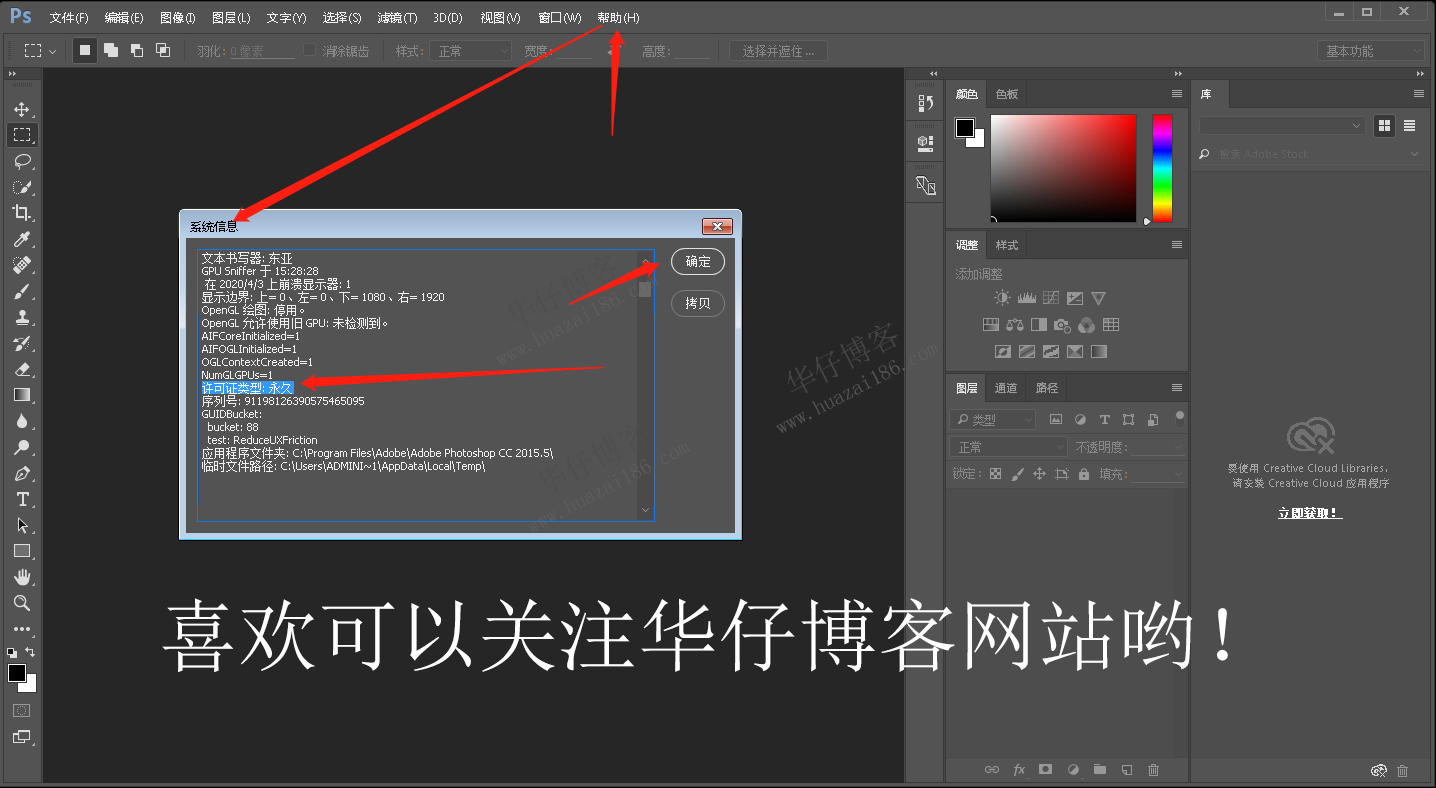Toggle lock all padlock icon
1436x788 pixels.
tap(1084, 474)
